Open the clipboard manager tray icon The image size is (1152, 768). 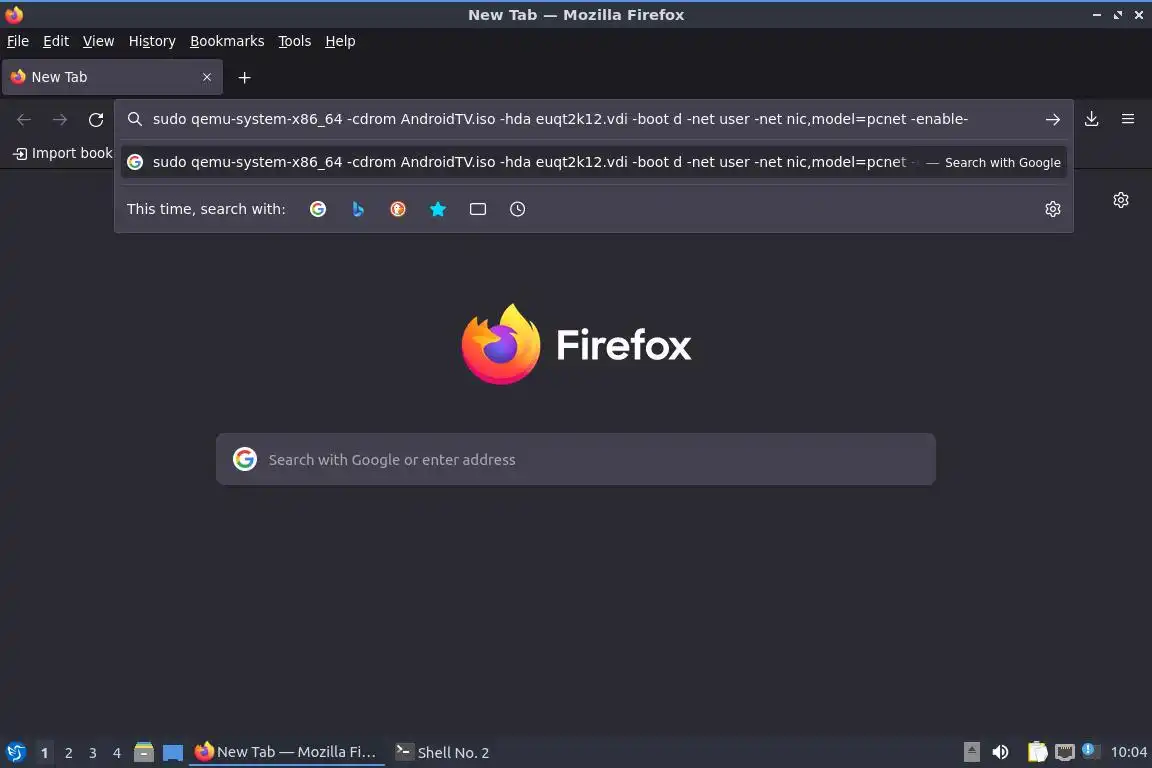tap(1037, 752)
